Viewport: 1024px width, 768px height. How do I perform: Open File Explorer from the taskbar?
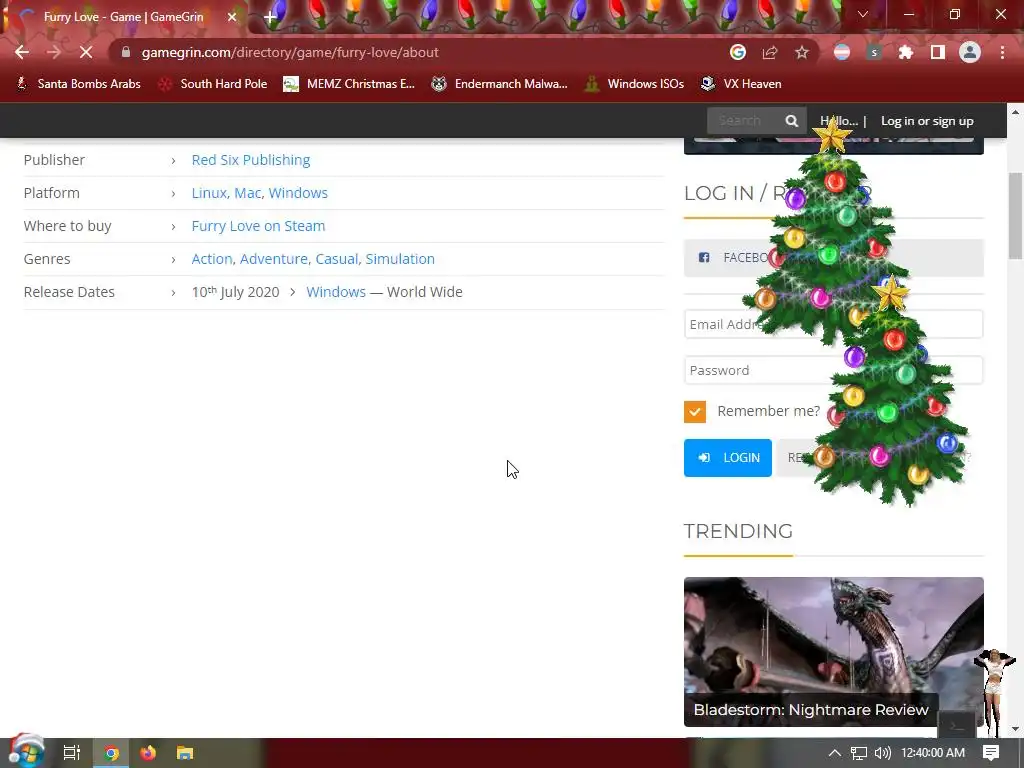(x=185, y=753)
